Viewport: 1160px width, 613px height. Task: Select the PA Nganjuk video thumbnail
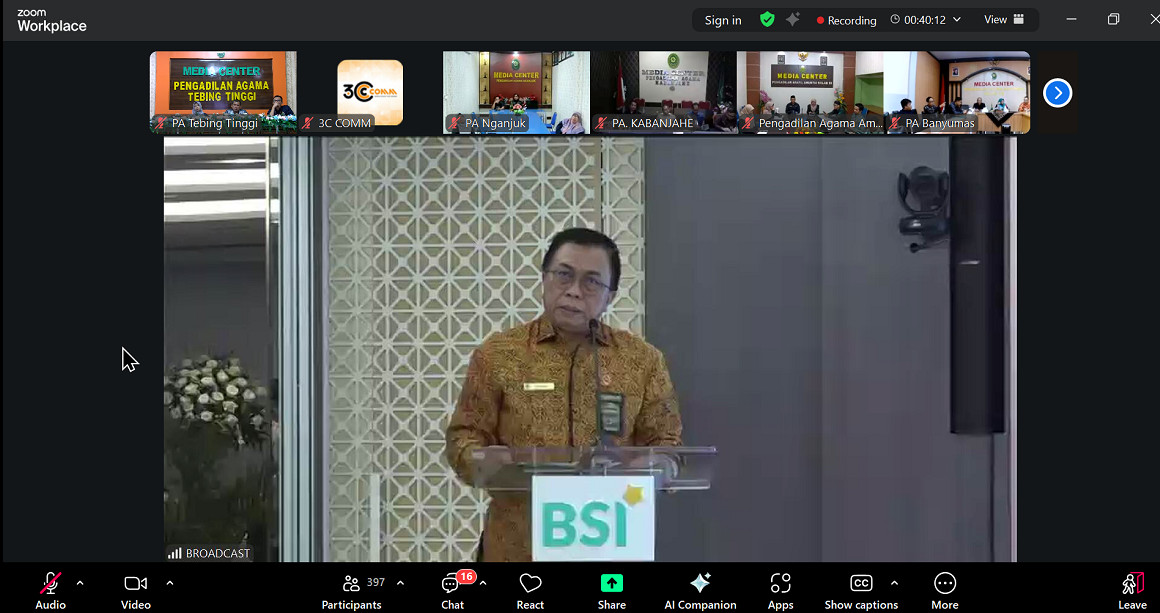pos(516,92)
